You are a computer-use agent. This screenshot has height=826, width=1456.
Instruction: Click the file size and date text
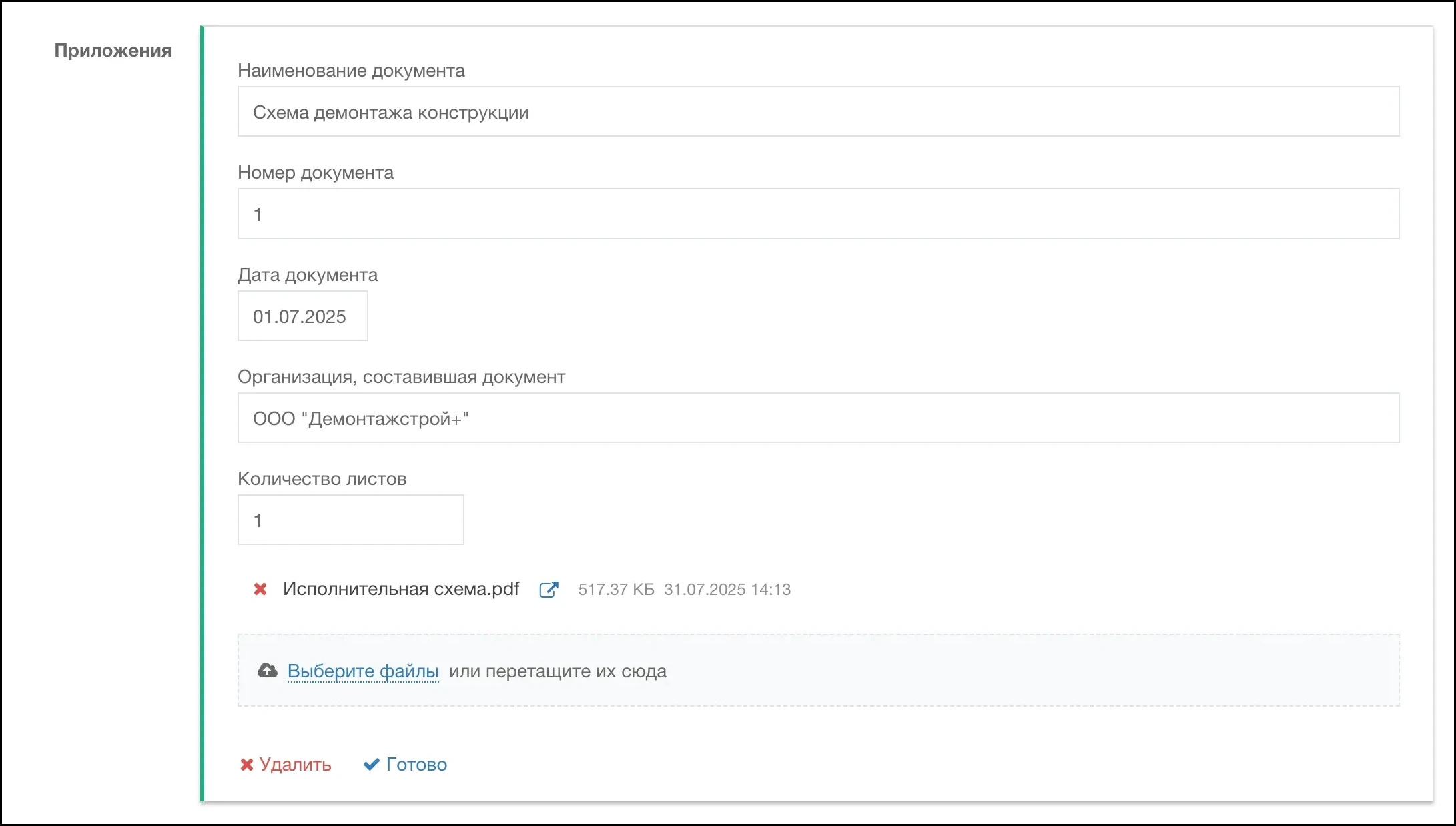[684, 590]
